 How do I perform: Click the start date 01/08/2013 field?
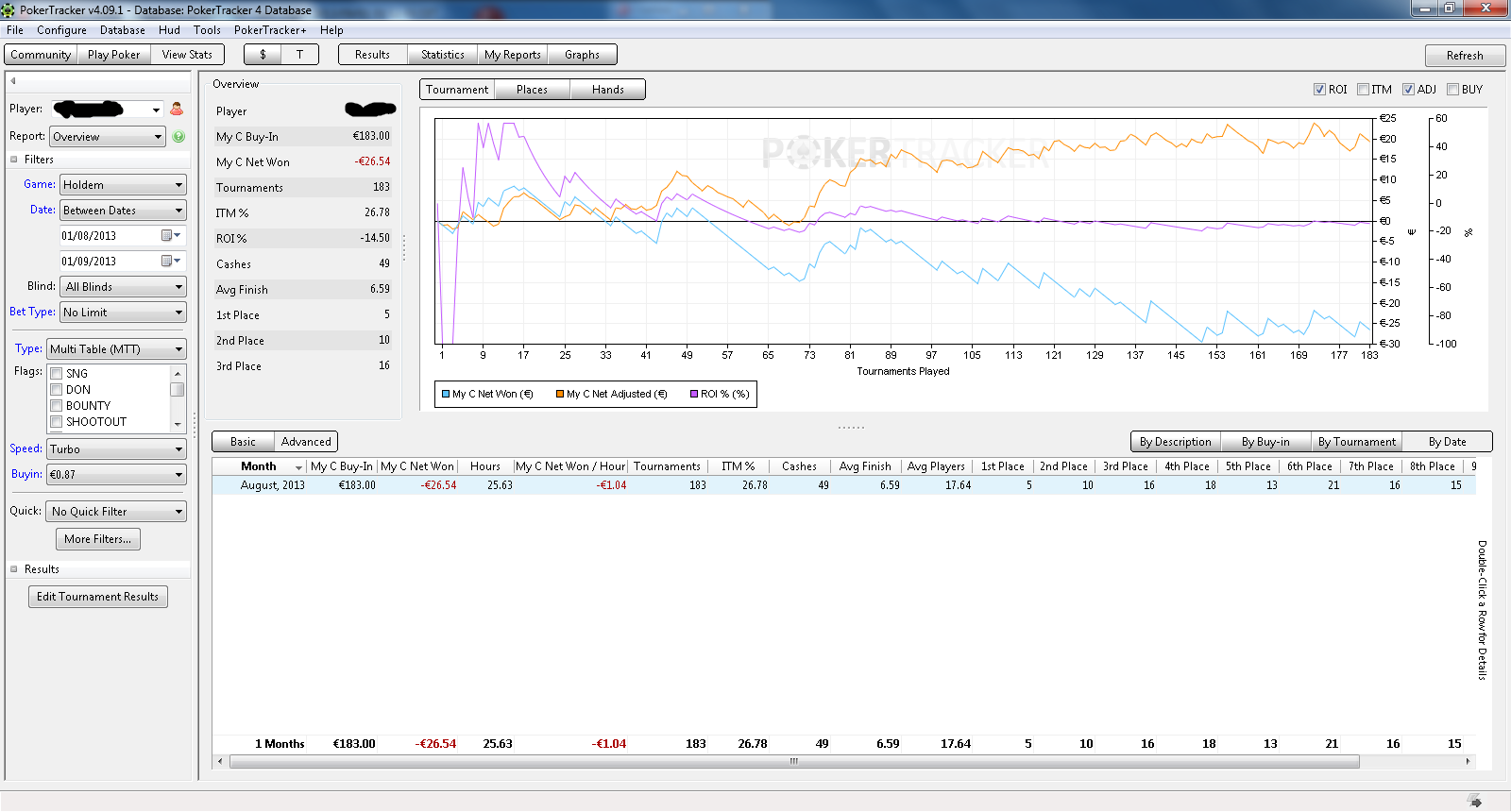click(x=110, y=236)
